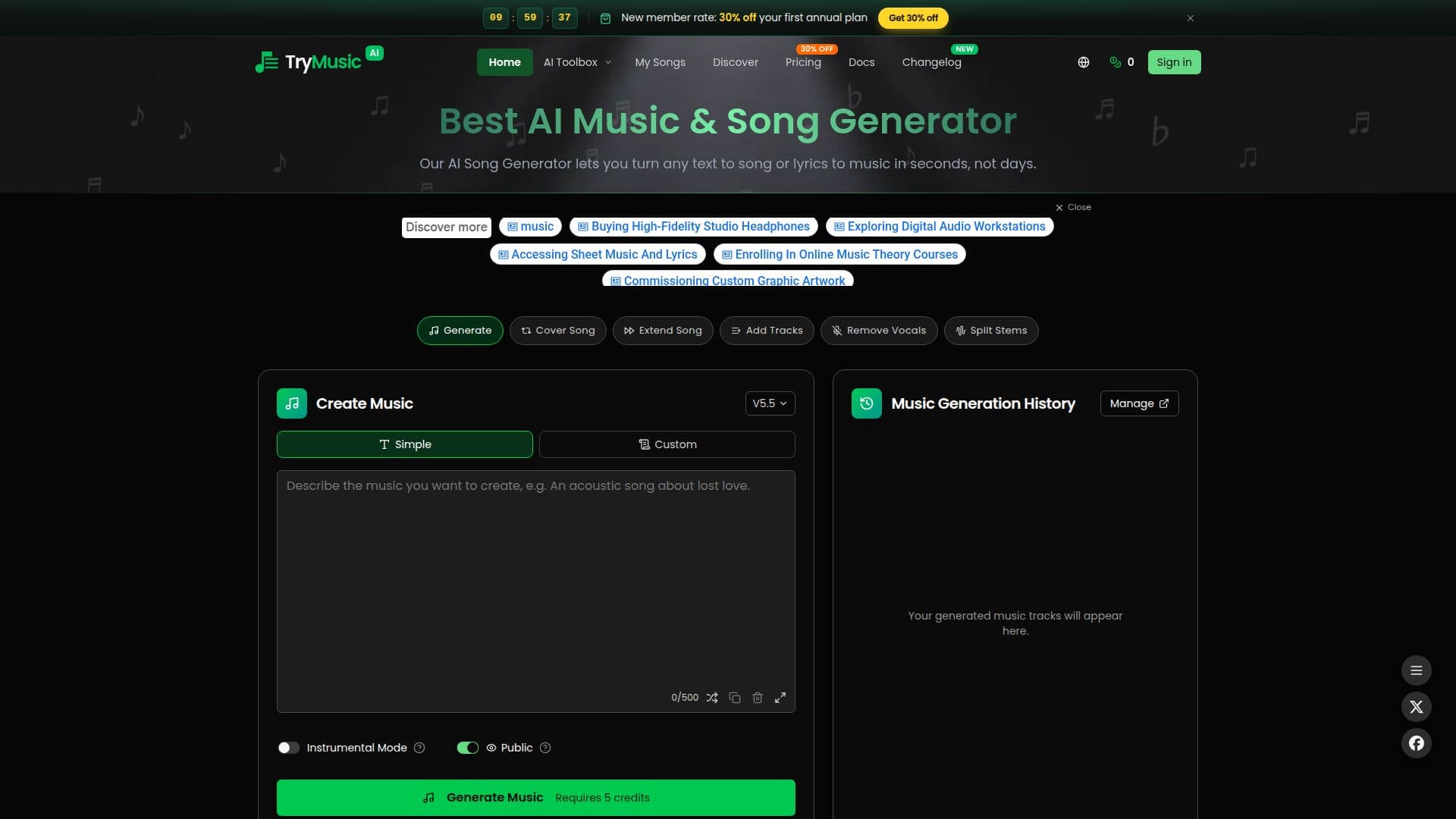The image size is (1456, 819).
Task: Copy the prompt text with copy icon
Action: click(734, 698)
